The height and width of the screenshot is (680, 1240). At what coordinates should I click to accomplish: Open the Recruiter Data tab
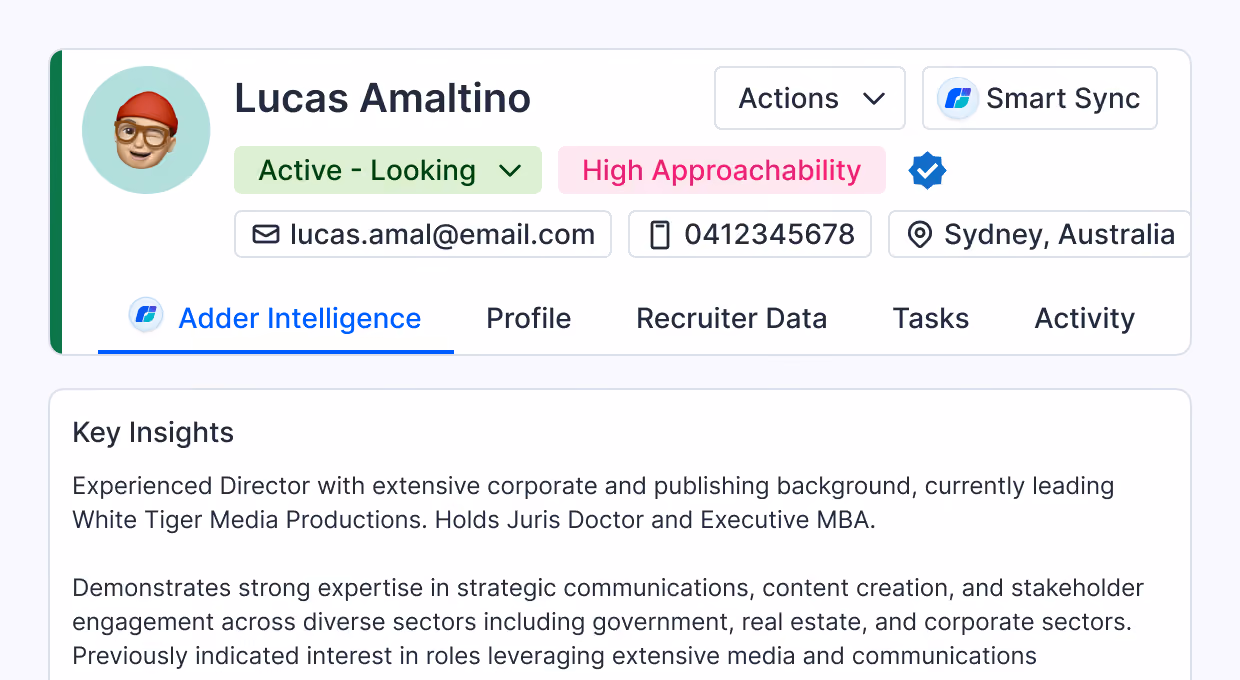(732, 318)
